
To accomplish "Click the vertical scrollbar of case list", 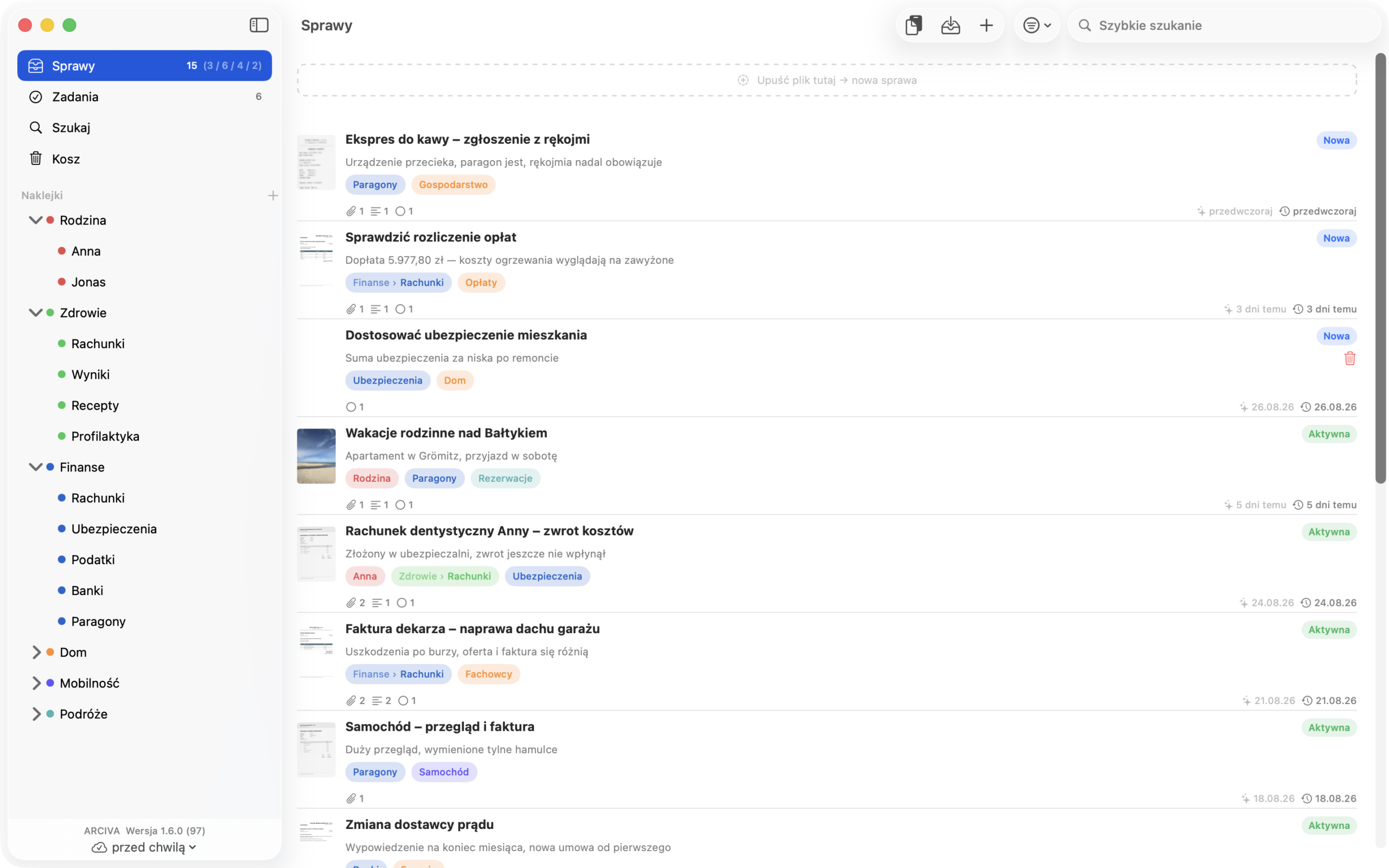I will click(x=1380, y=269).
